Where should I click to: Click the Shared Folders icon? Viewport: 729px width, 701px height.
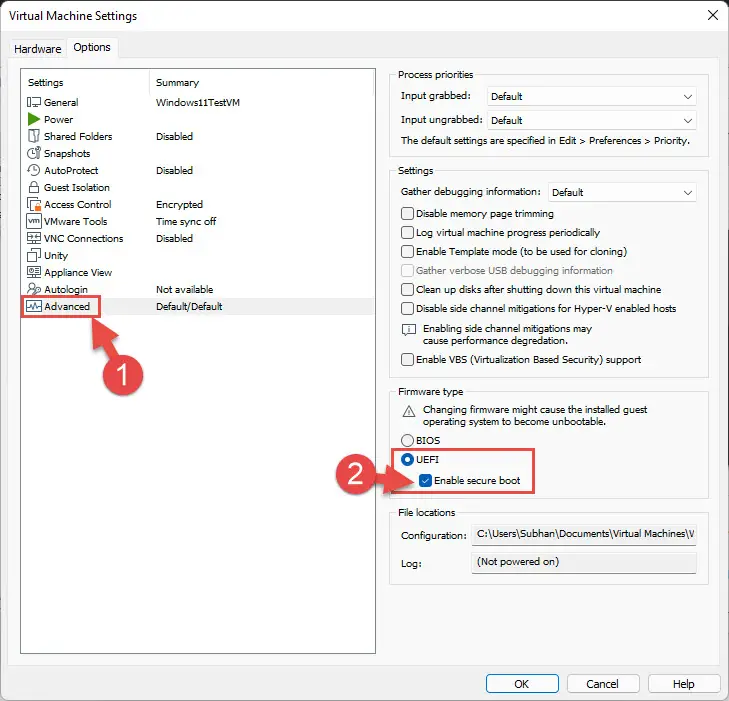[x=33, y=136]
